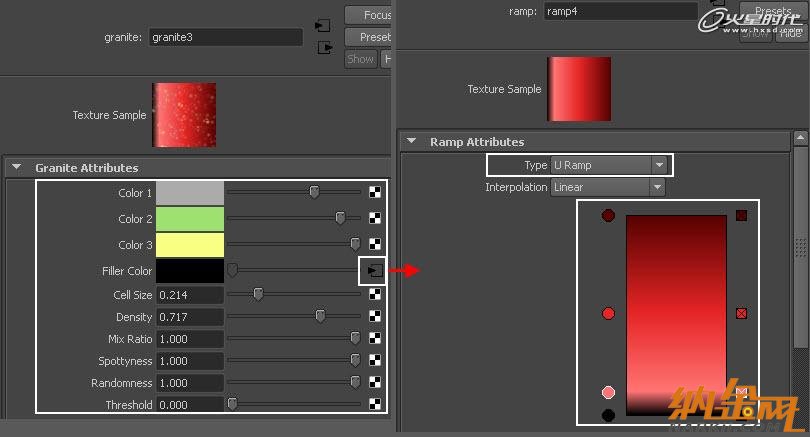This screenshot has height=437, width=810.
Task: Click the Color 1 gray swatch
Action: (x=190, y=193)
